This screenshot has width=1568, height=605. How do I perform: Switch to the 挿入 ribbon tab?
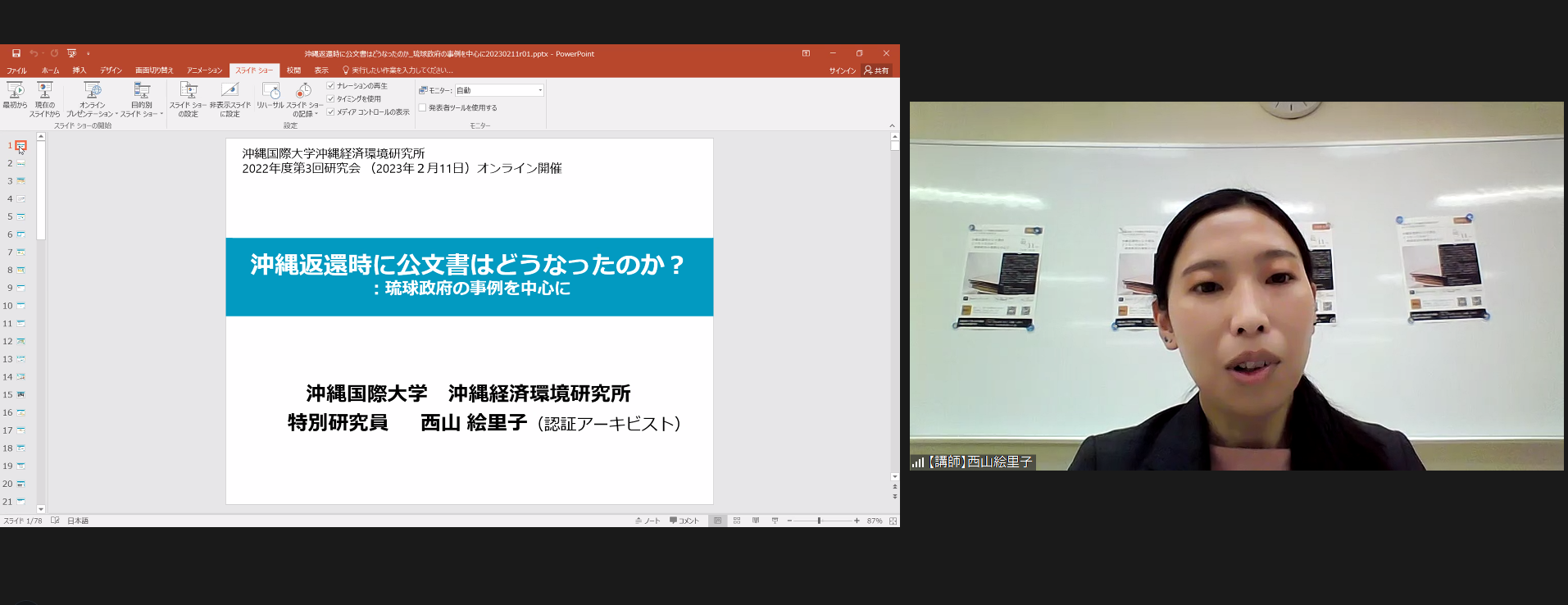[x=79, y=71]
